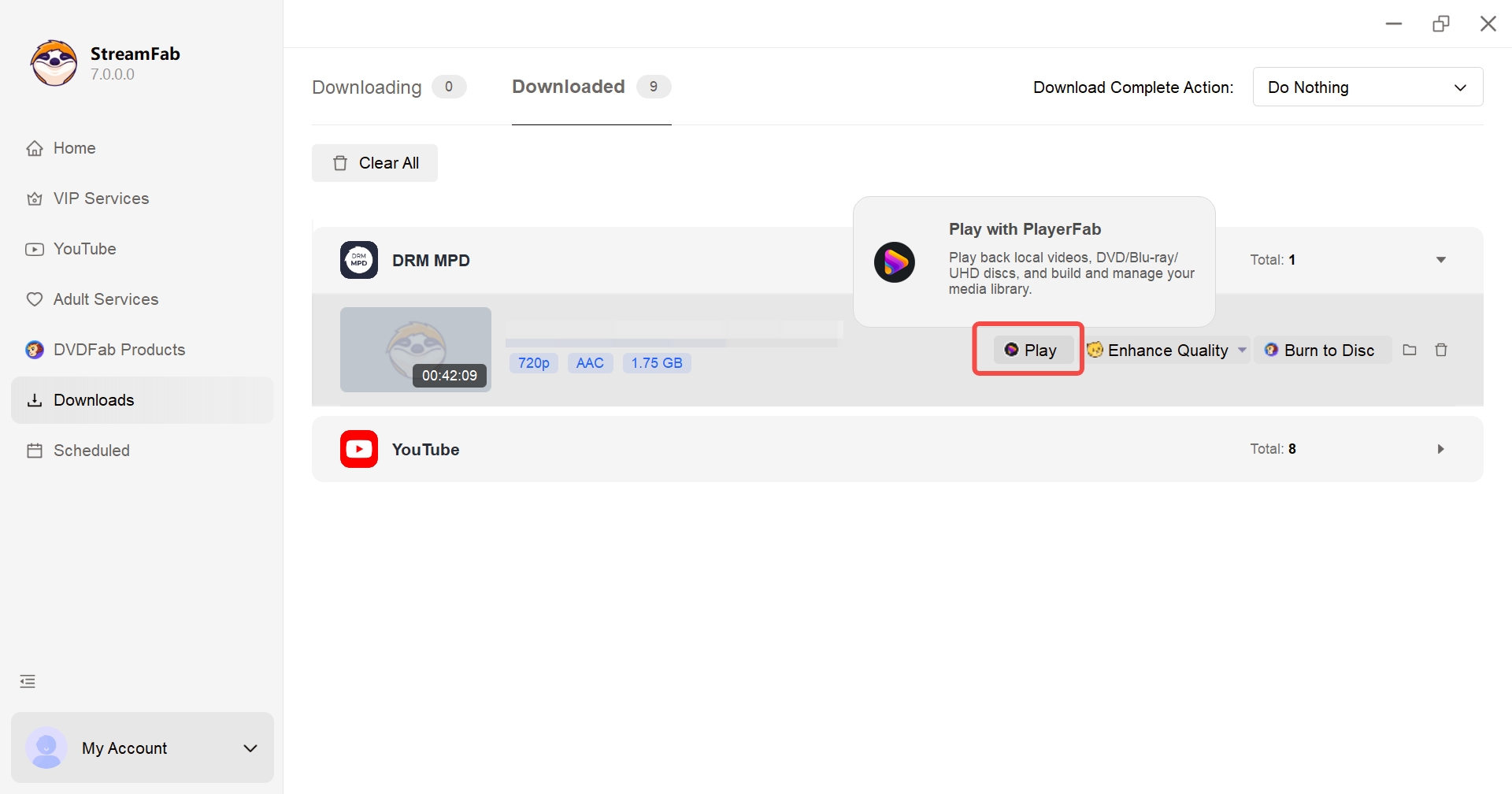Delete the DRM MPD download
1512x794 pixels.
(1442, 350)
